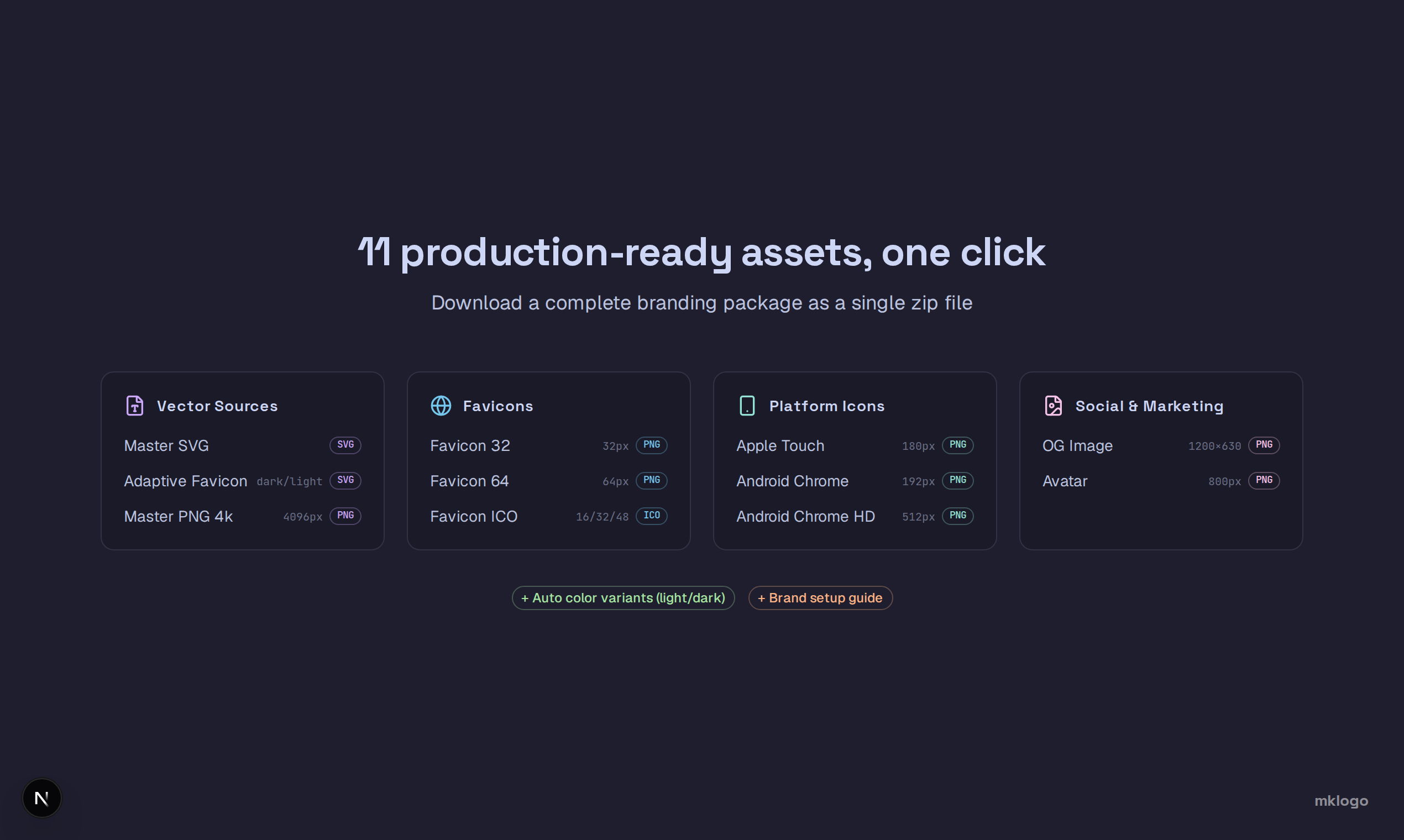1404x840 pixels.
Task: Open the Next.js dev tools badge
Action: pyautogui.click(x=42, y=798)
